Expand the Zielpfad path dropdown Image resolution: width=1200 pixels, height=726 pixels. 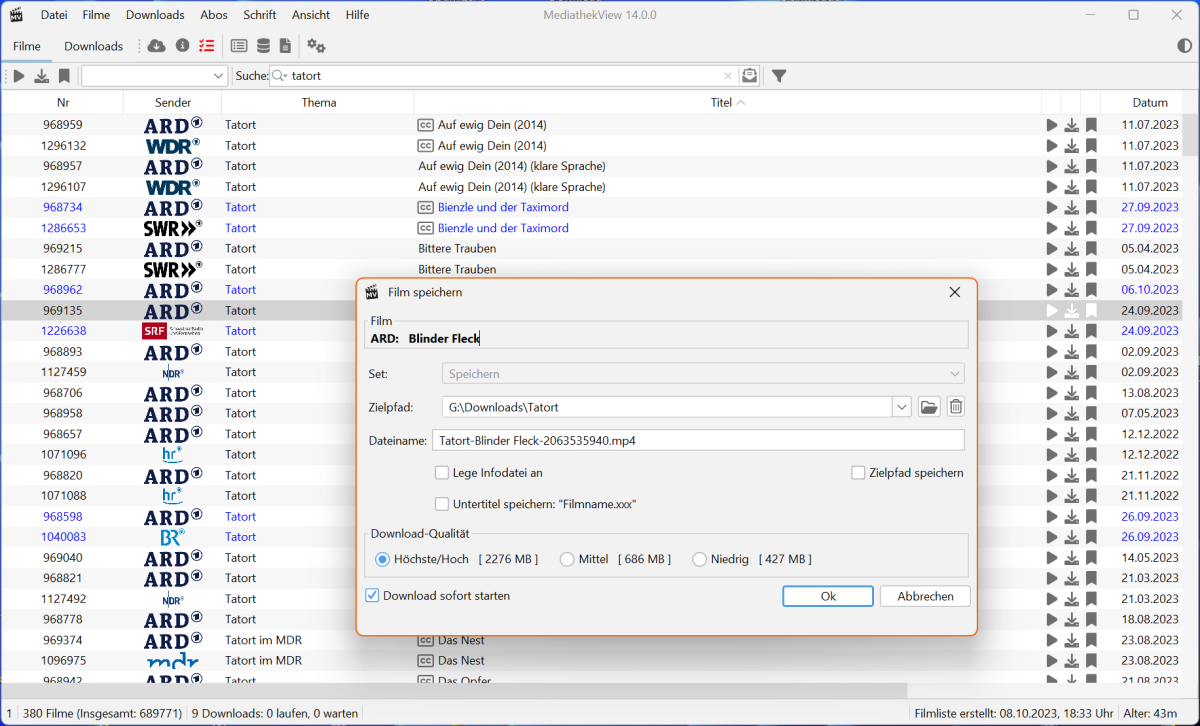[902, 406]
